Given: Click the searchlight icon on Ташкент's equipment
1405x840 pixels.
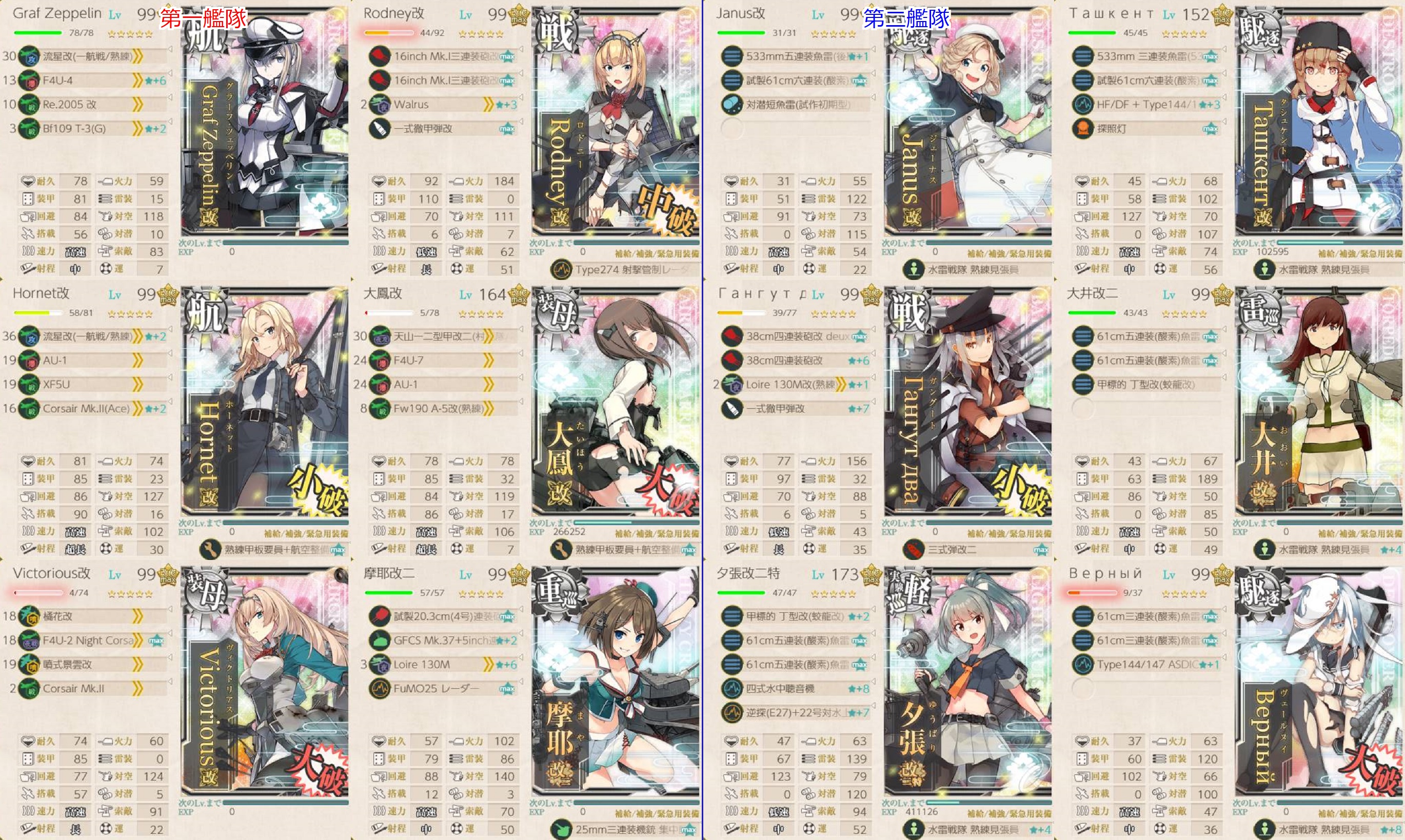Looking at the screenshot, I should click(x=1082, y=129).
